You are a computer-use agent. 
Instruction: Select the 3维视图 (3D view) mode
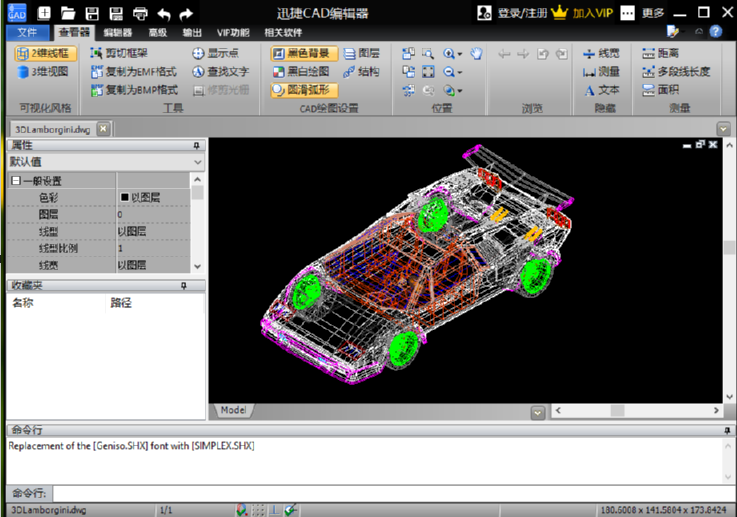point(43,72)
